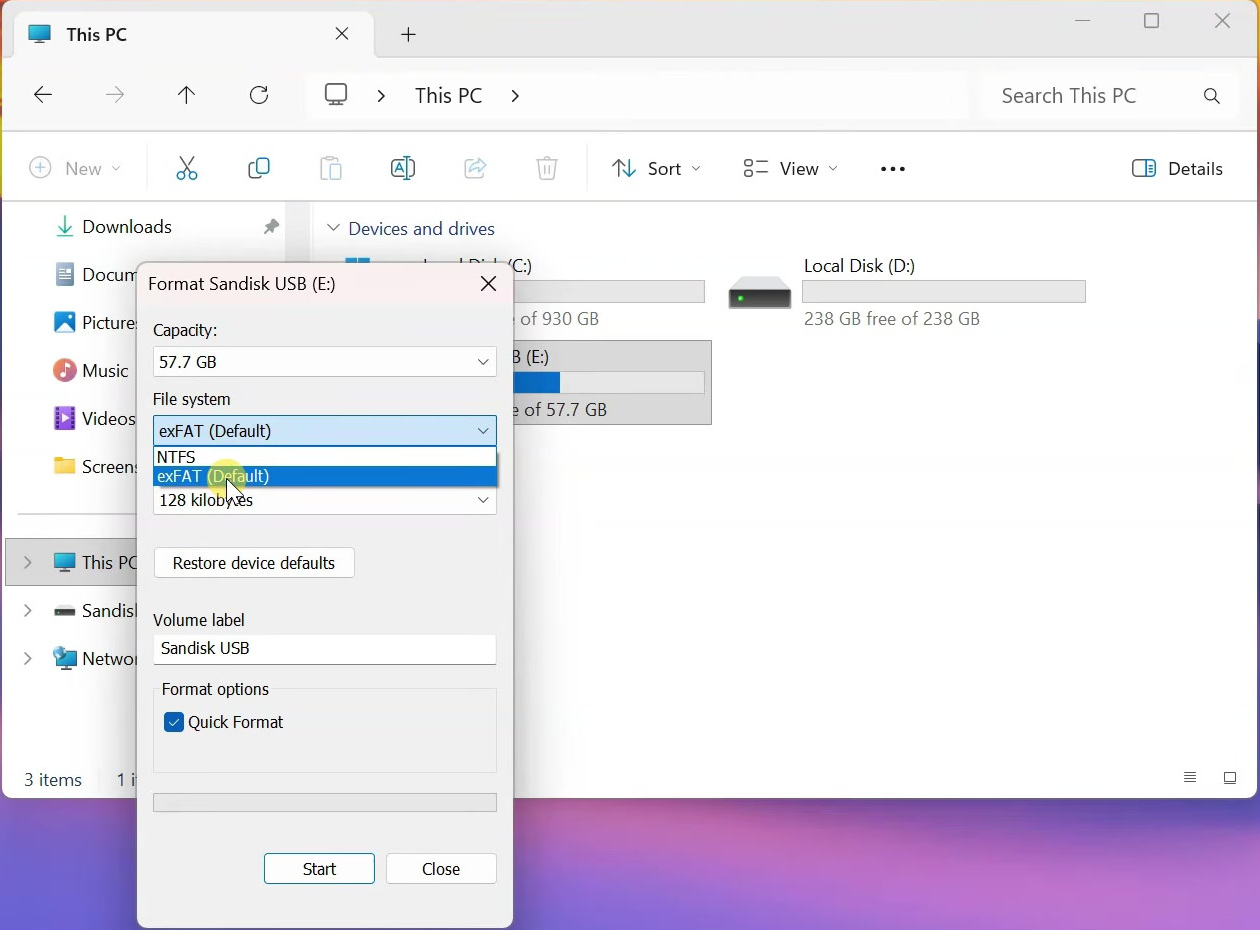Screen dimensions: 1260x930
Task: Collapse the Devices and drives group
Action: (333, 228)
